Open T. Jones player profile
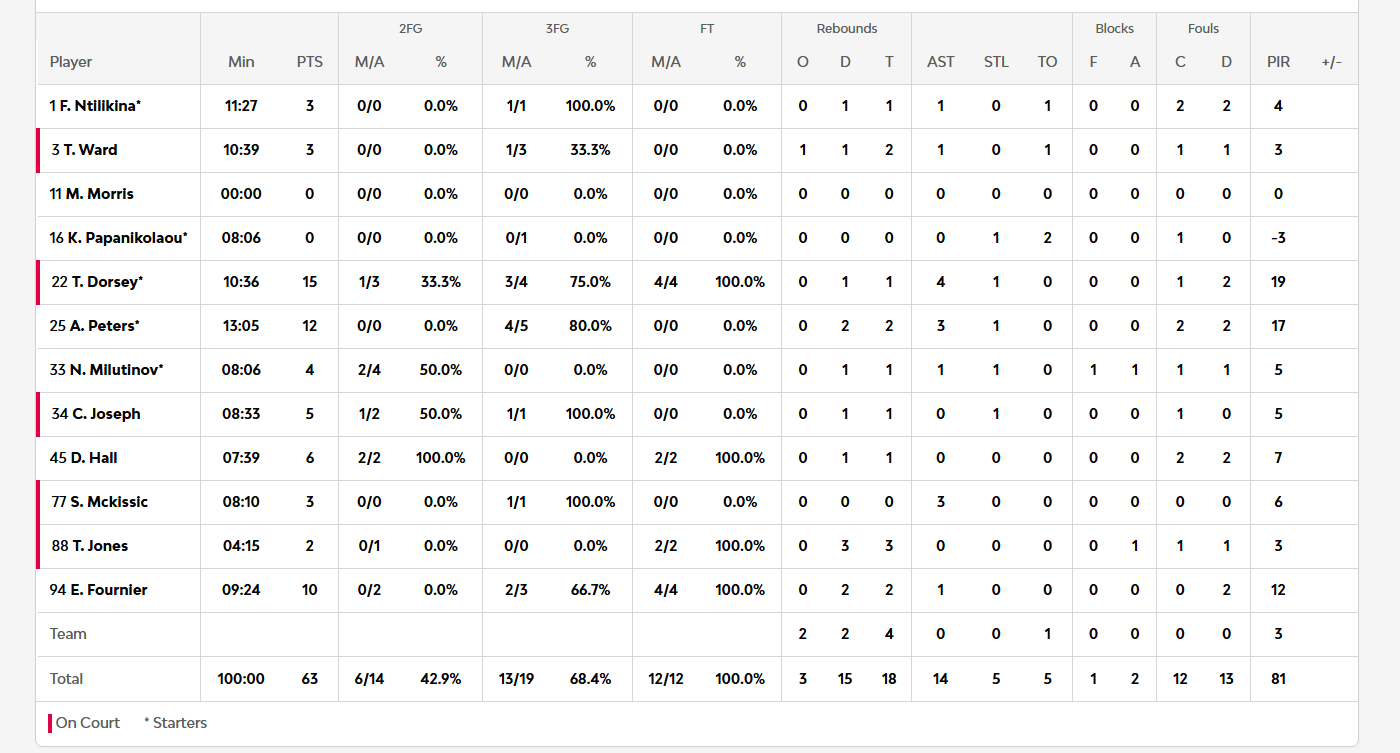This screenshot has width=1400, height=753. (99, 546)
